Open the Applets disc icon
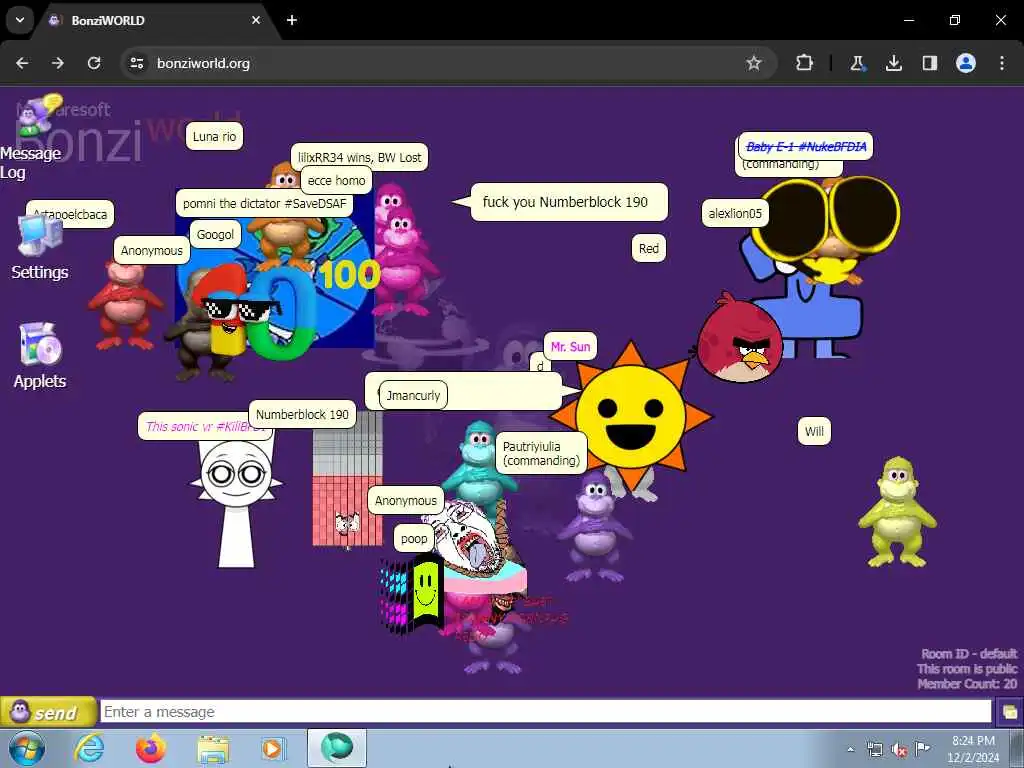This screenshot has height=768, width=1024. click(x=39, y=356)
